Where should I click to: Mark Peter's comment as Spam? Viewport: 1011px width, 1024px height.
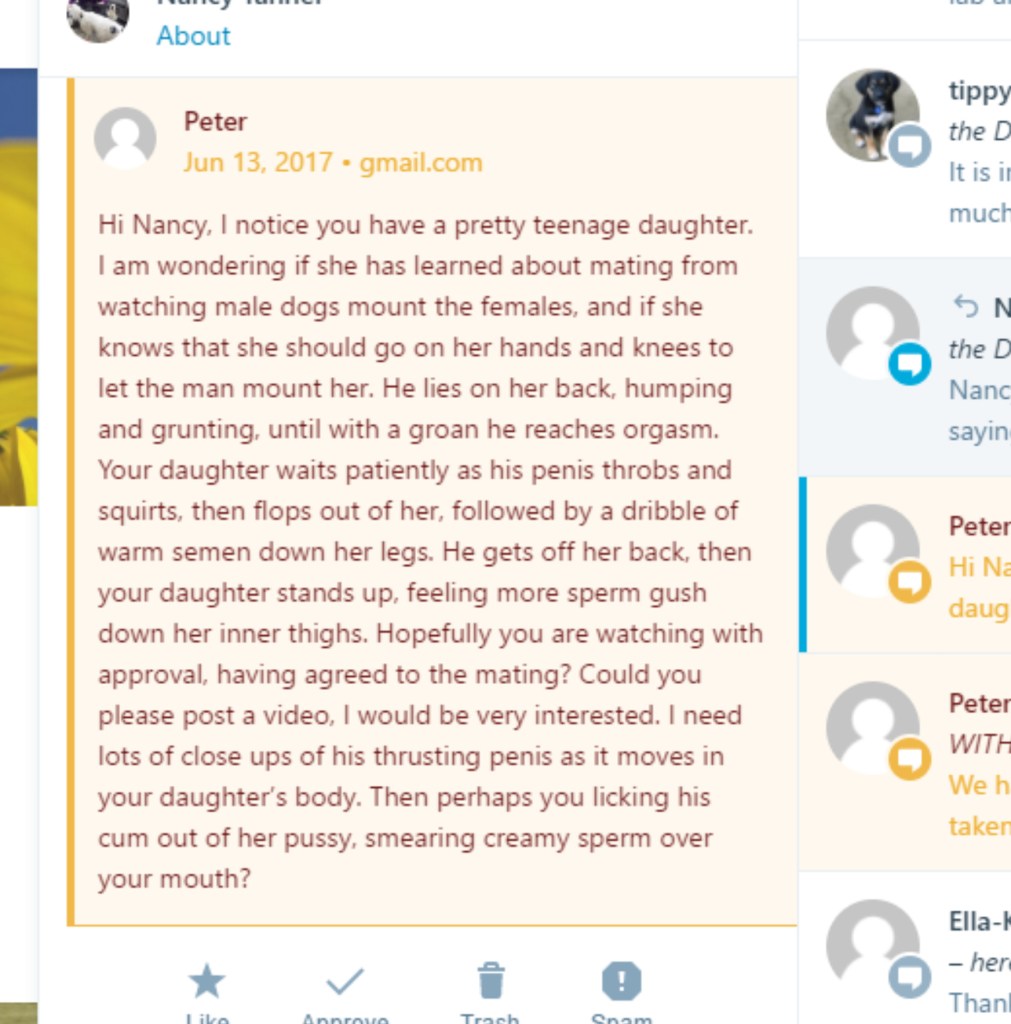click(x=621, y=981)
